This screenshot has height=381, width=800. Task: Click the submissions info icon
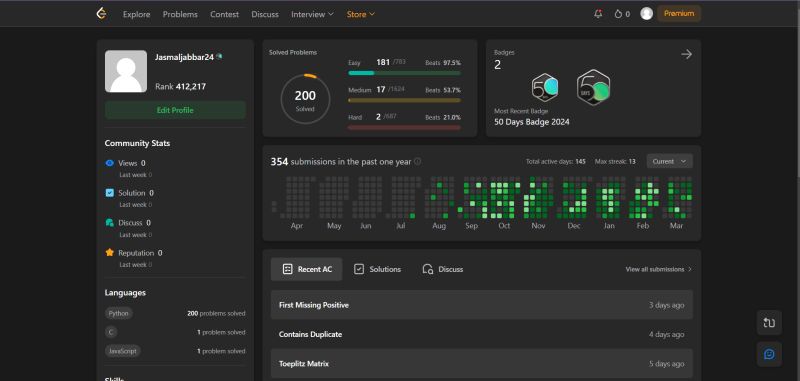[x=417, y=162]
